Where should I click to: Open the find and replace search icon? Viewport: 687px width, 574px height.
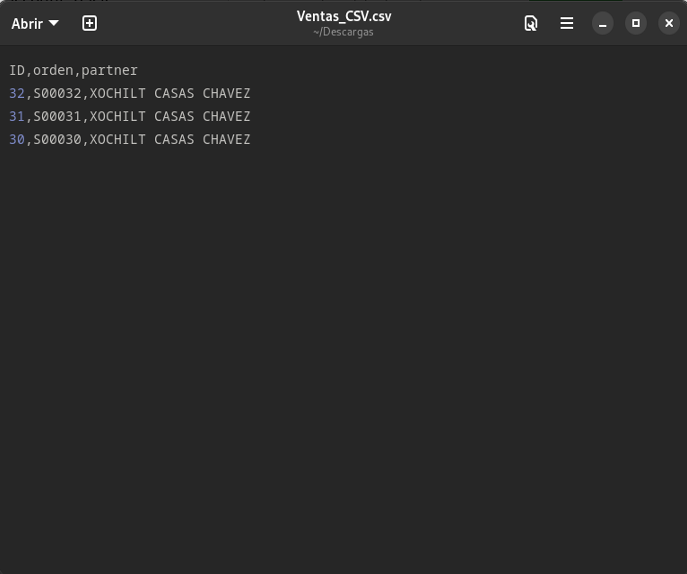[x=531, y=23]
